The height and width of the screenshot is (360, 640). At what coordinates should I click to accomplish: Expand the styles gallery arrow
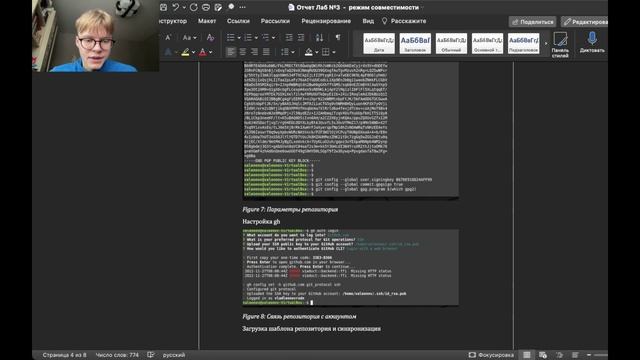click(546, 44)
